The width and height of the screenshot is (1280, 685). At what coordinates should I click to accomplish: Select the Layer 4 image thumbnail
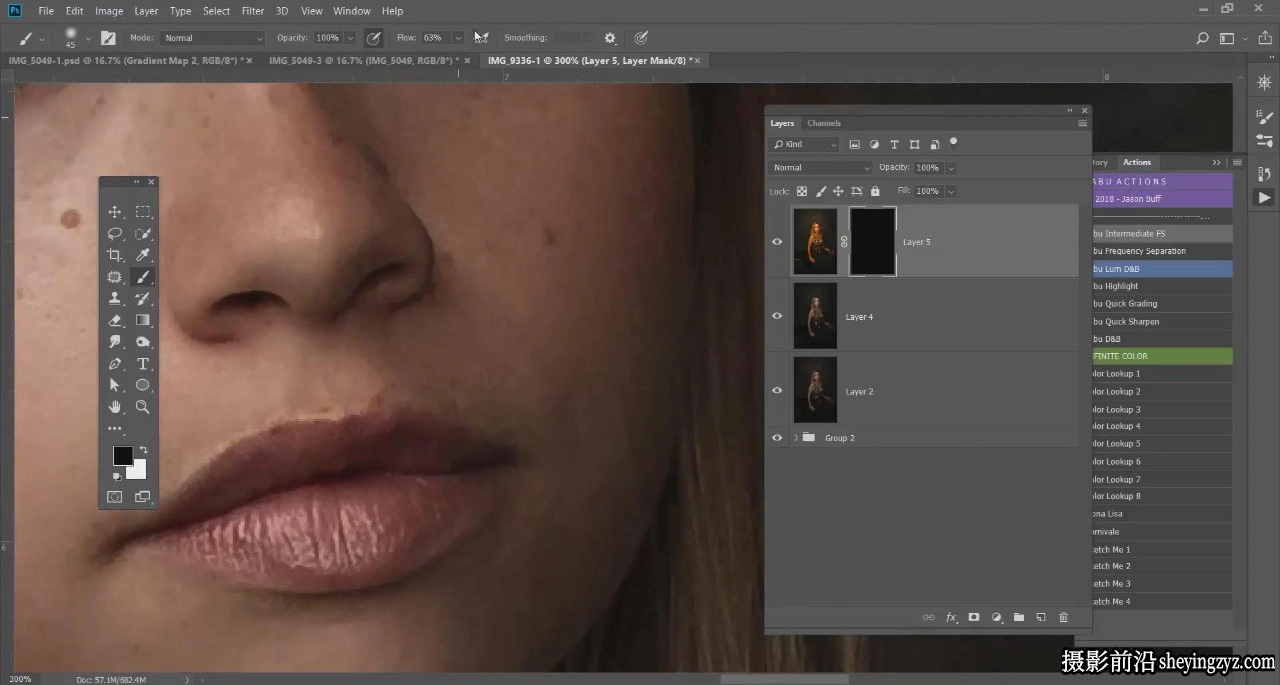(815, 316)
